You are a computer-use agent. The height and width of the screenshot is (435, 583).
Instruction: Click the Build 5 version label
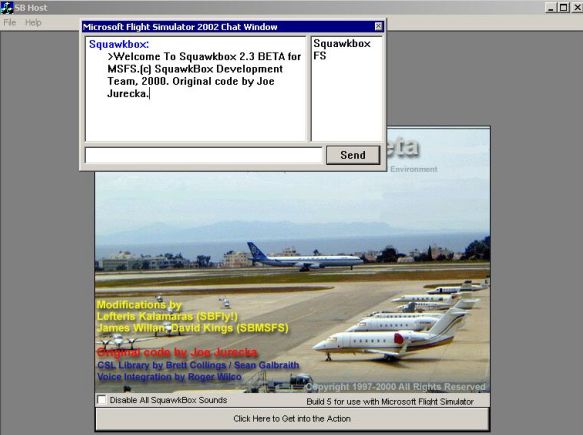pos(390,402)
